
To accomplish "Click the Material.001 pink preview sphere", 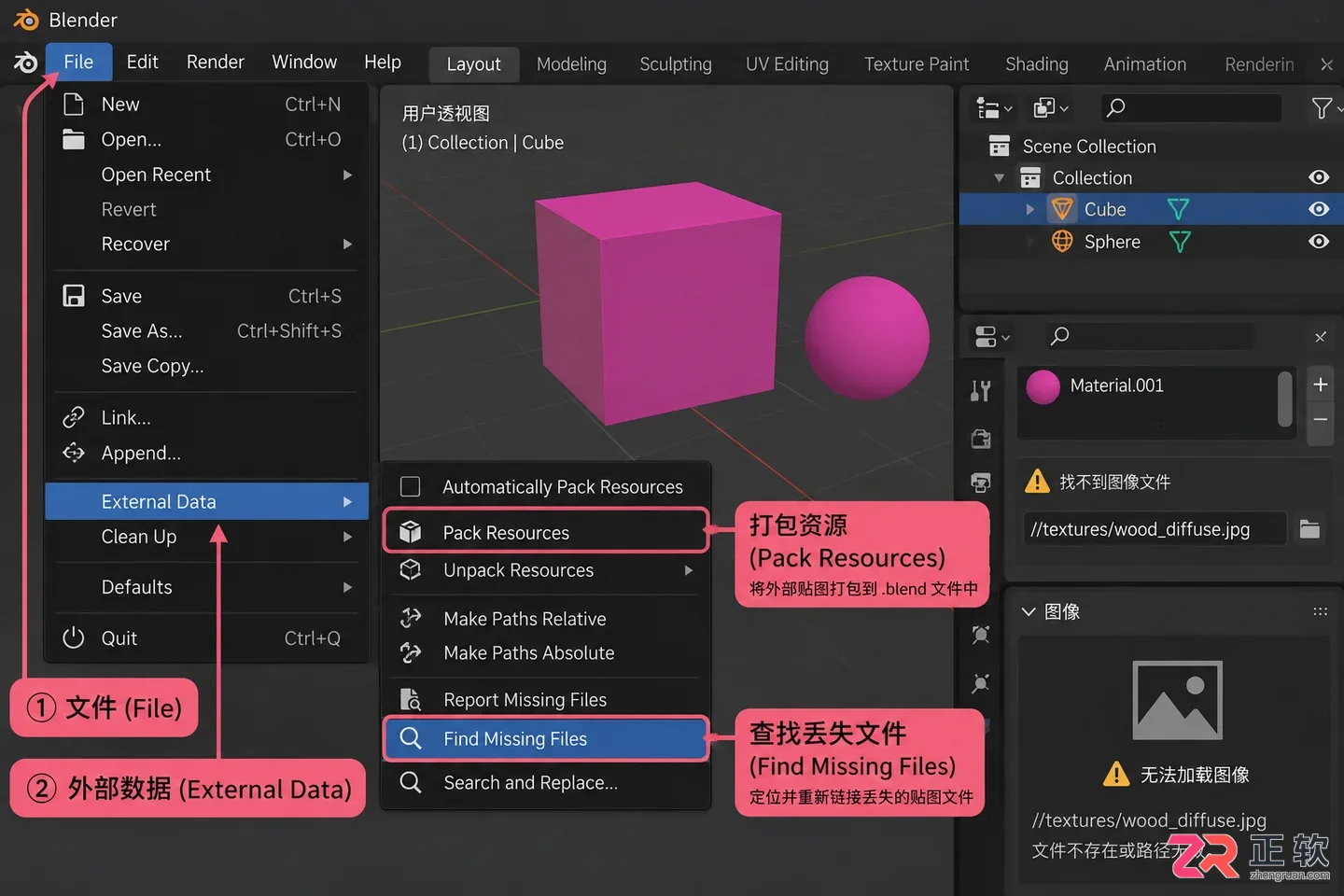I will [1043, 386].
